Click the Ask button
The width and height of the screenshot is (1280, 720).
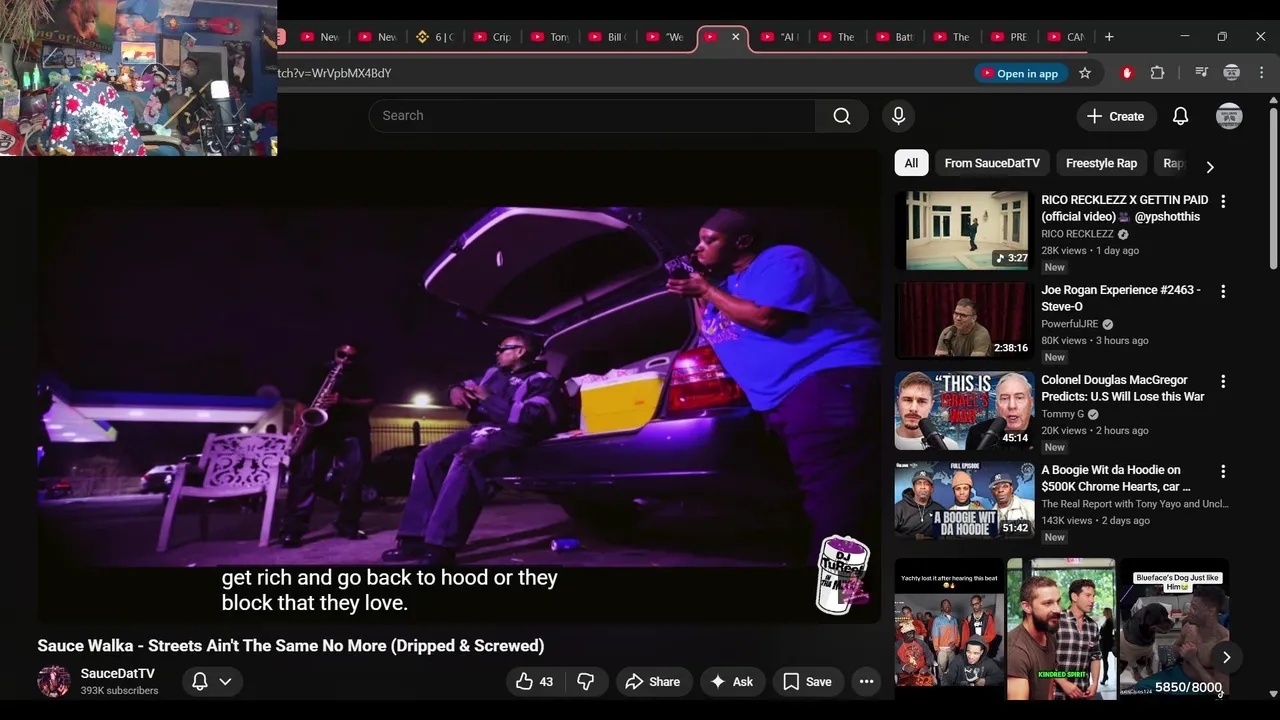tap(732, 682)
